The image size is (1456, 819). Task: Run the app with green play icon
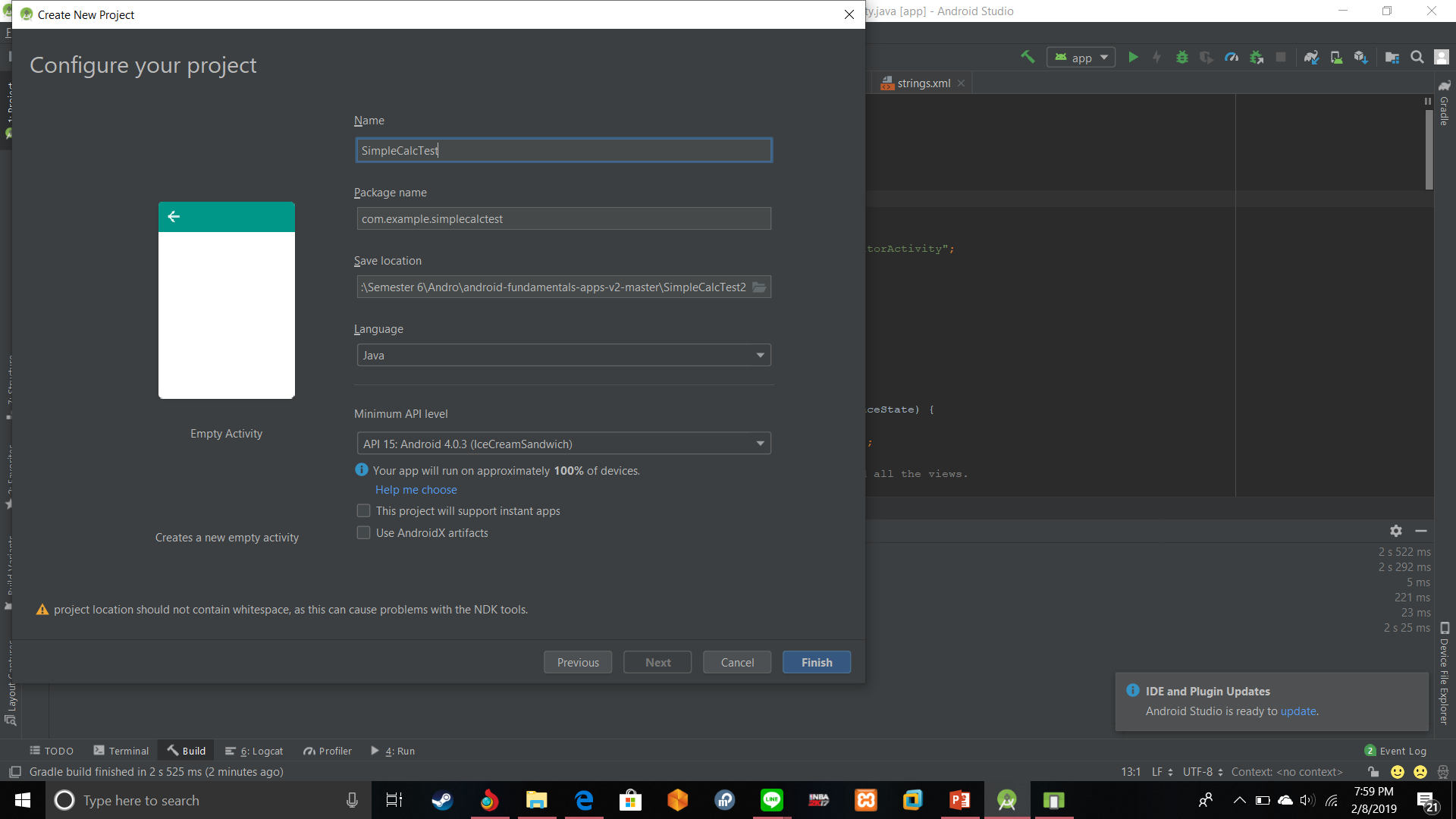point(1133,57)
